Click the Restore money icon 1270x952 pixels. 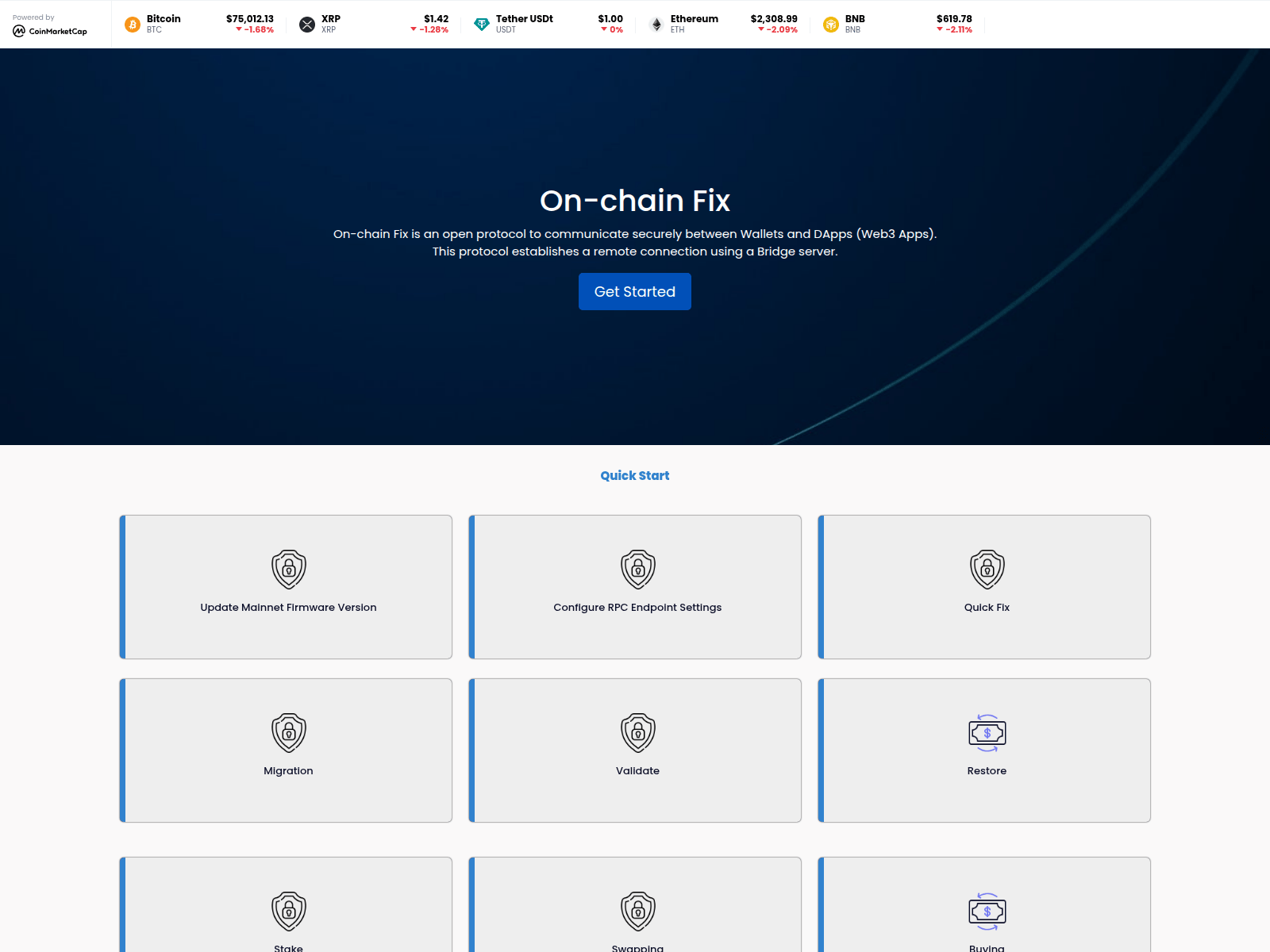[x=987, y=733]
